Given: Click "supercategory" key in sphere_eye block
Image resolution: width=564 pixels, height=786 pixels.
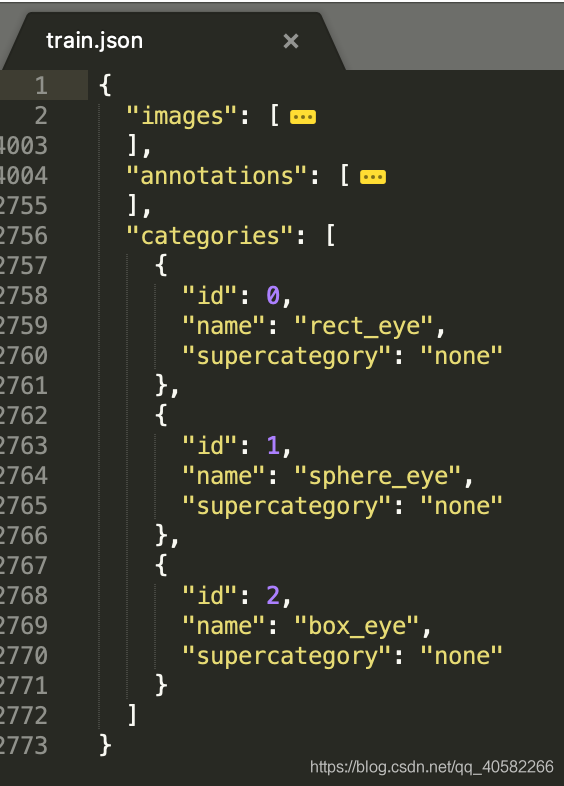Looking at the screenshot, I should pyautogui.click(x=286, y=506).
